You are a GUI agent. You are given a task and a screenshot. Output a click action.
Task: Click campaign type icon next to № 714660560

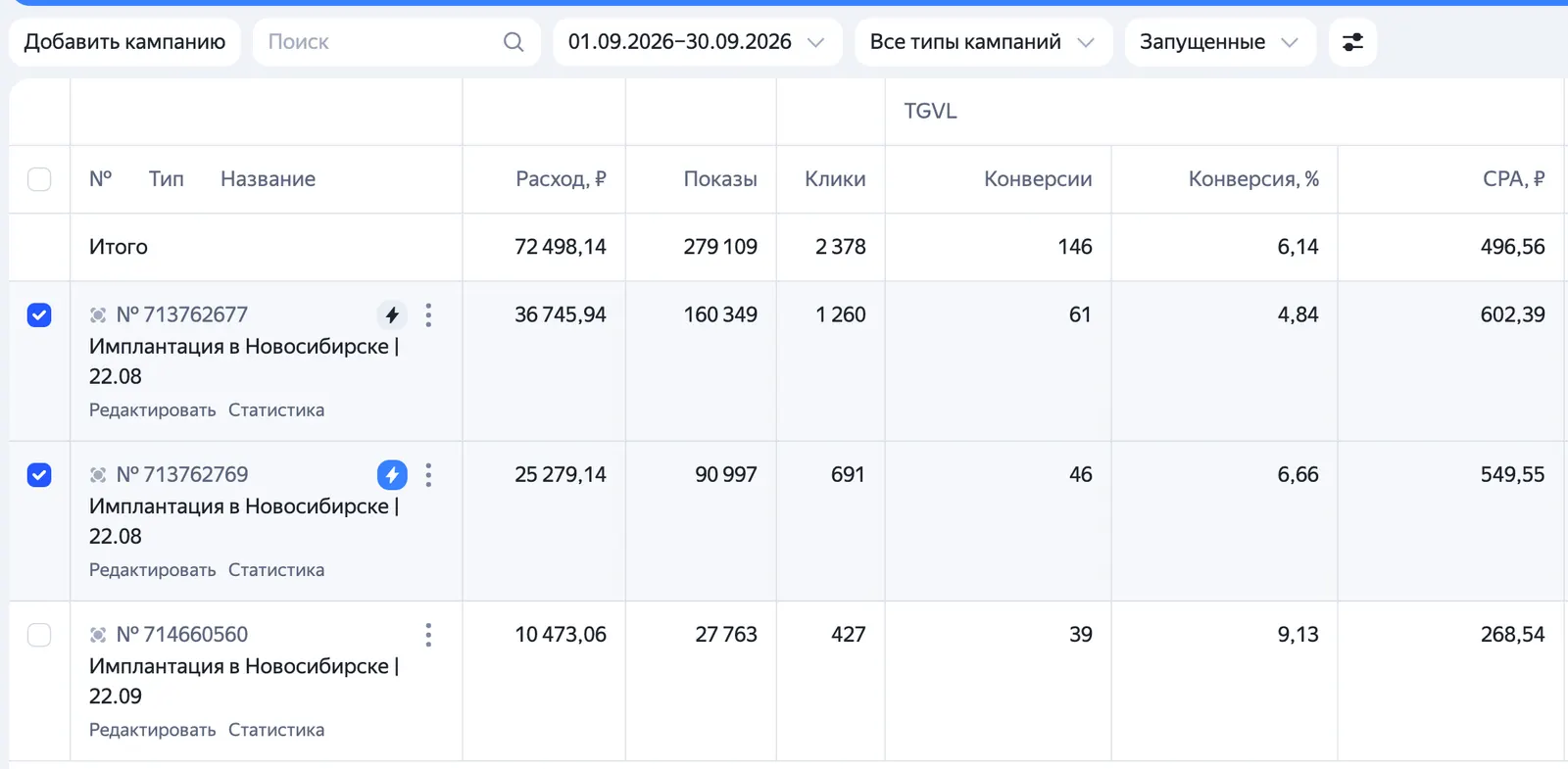(x=98, y=635)
